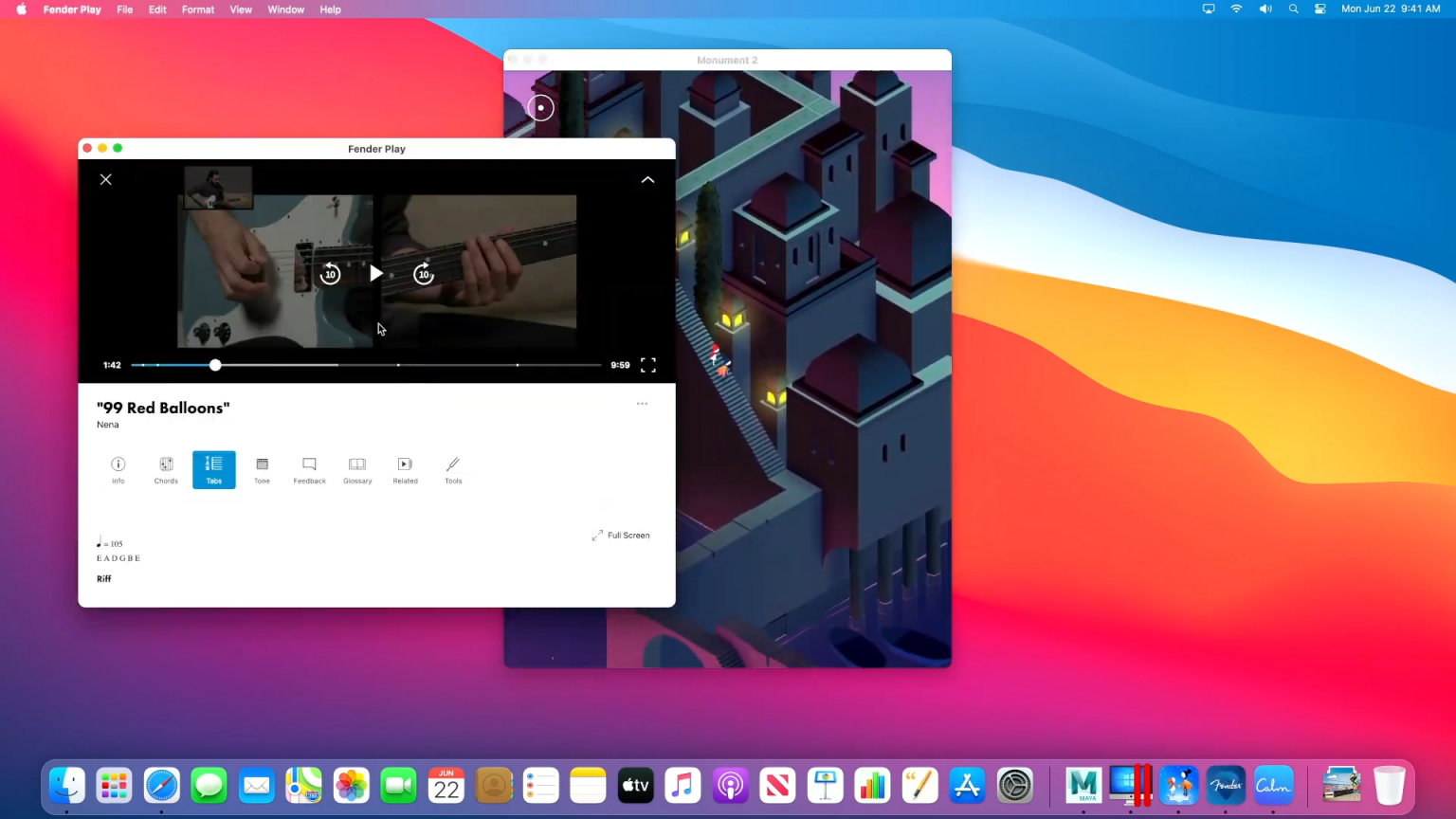
Task: Open Messages from the Dock
Action: pyautogui.click(x=209, y=785)
